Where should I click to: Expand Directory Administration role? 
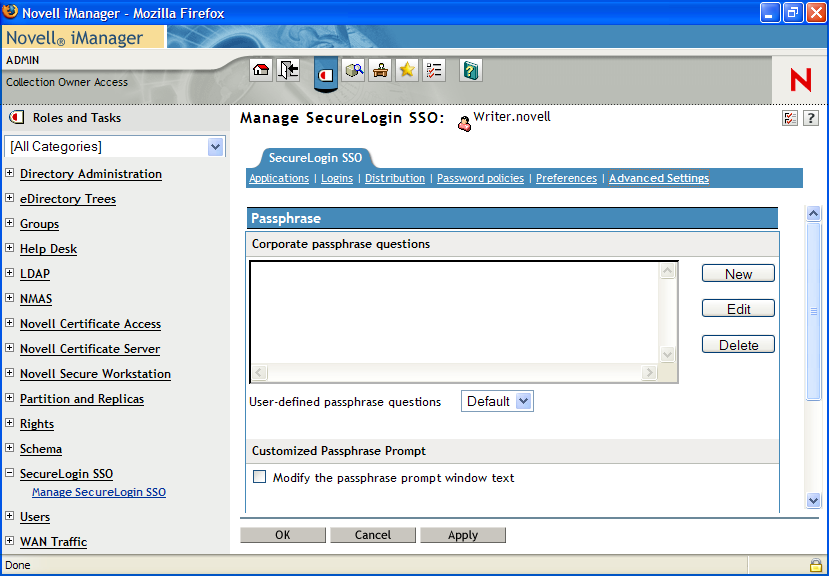pyautogui.click(x=10, y=172)
